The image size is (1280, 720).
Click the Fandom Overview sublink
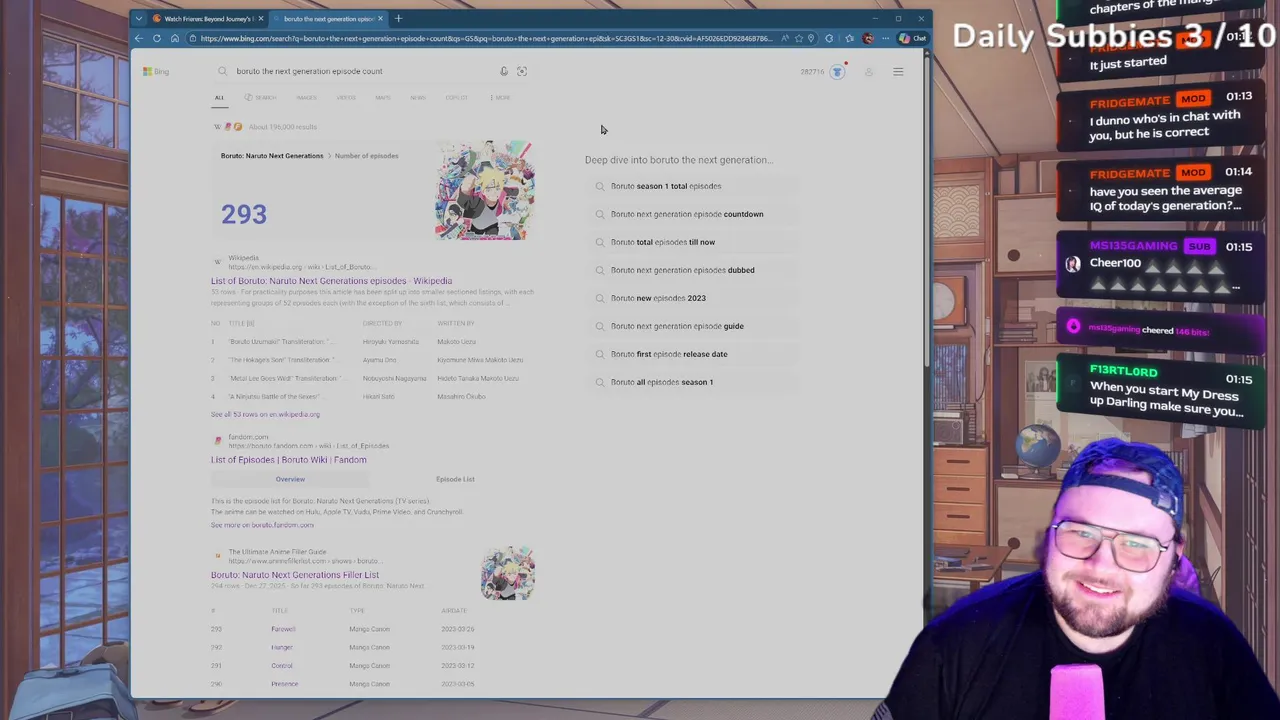(x=290, y=479)
